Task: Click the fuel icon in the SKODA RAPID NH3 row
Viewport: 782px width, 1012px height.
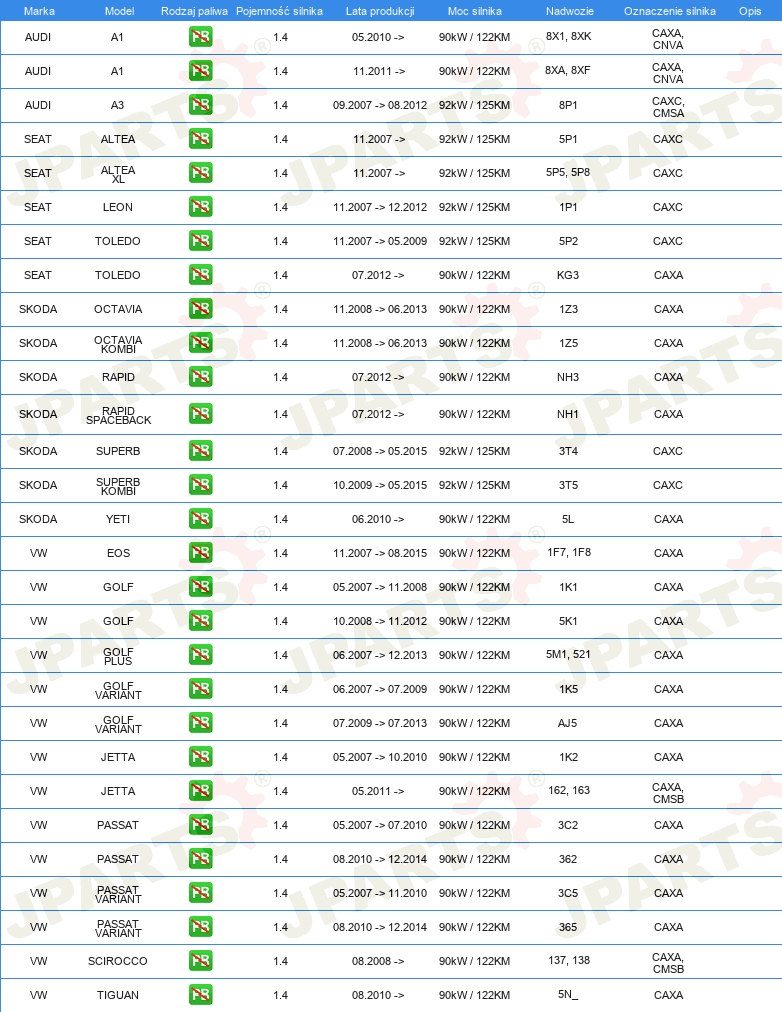Action: pos(201,376)
